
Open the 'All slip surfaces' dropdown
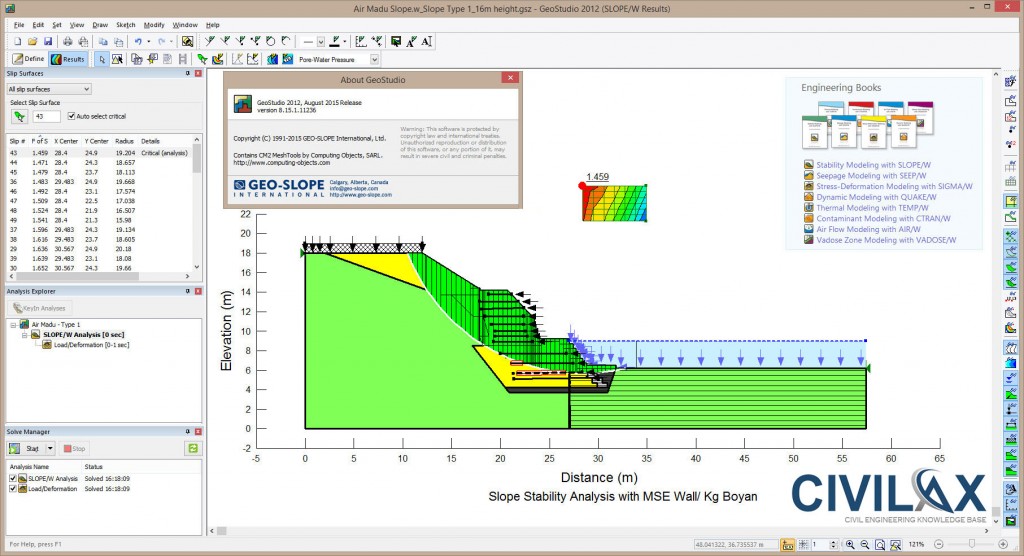(49, 89)
